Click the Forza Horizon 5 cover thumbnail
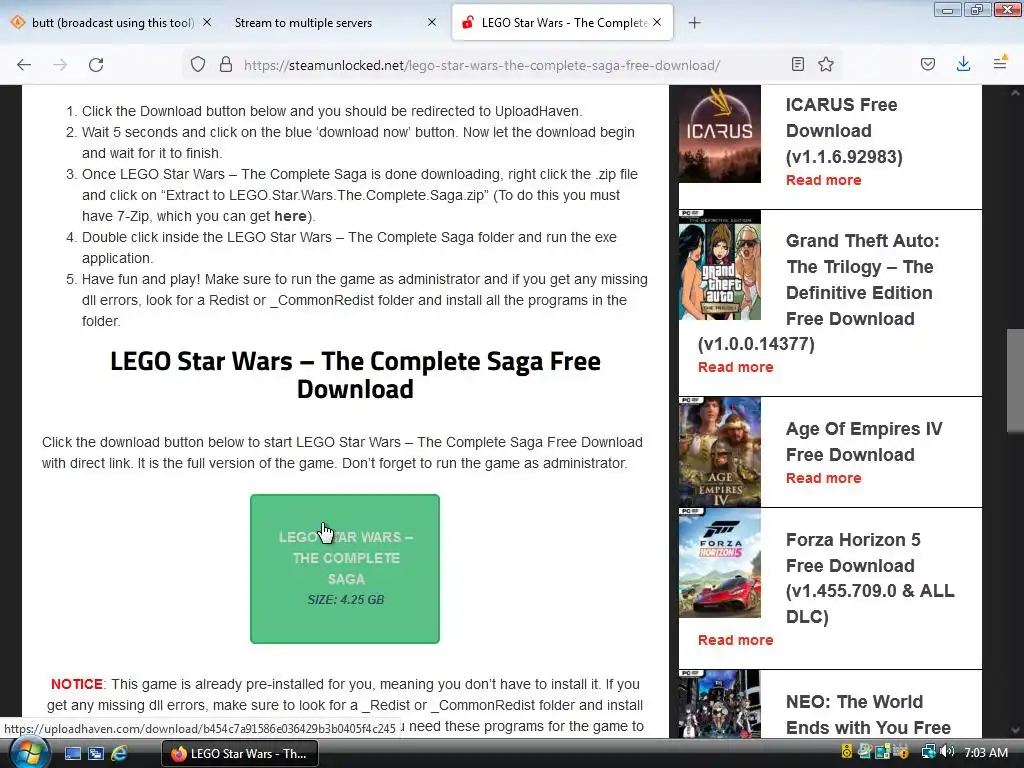This screenshot has width=1024, height=768. click(x=720, y=563)
